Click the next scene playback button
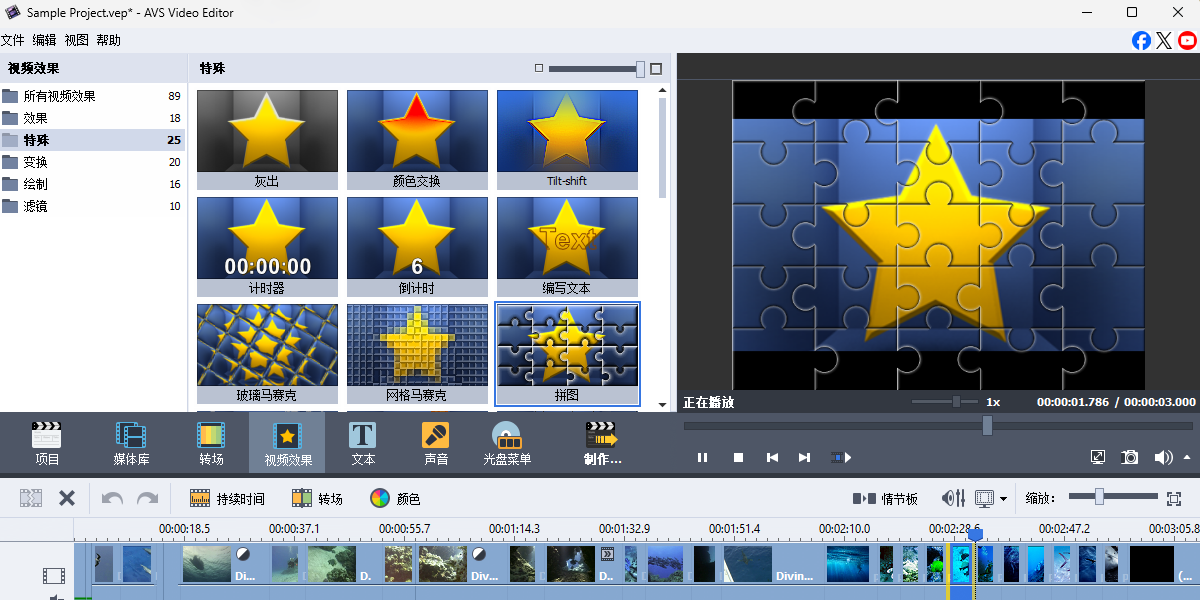This screenshot has width=1200, height=600. click(841, 457)
